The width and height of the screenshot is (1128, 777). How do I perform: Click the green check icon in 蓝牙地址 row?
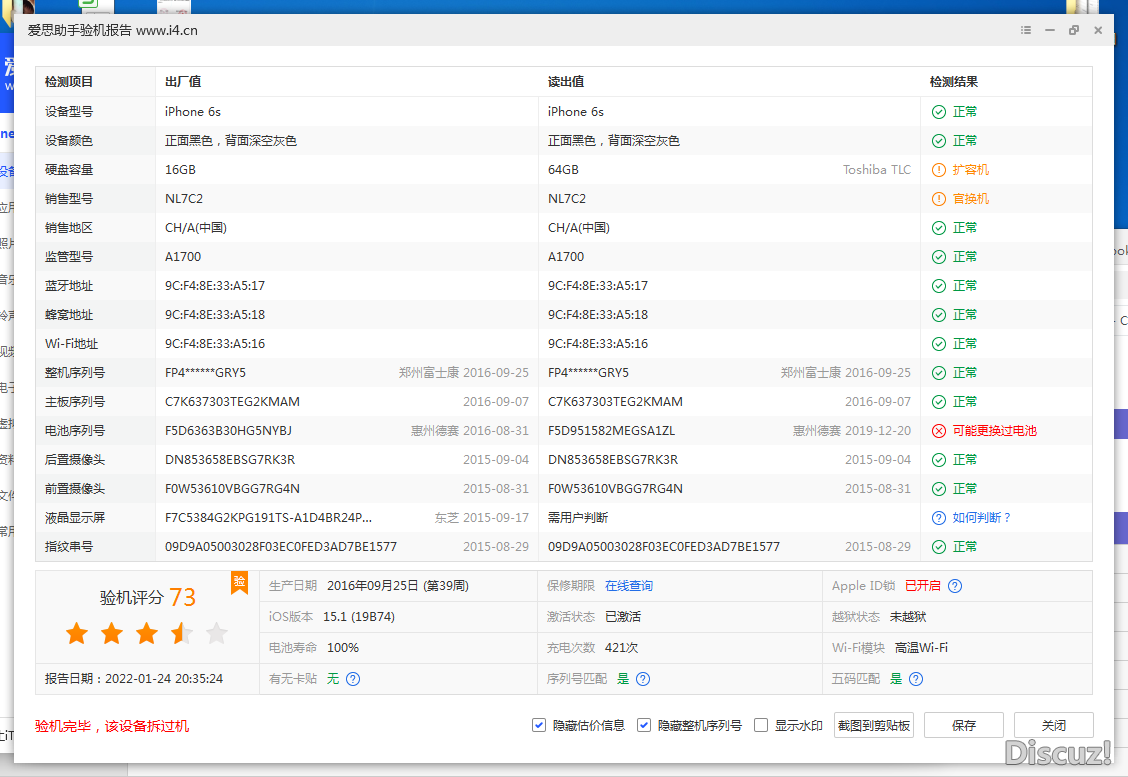click(x=939, y=286)
